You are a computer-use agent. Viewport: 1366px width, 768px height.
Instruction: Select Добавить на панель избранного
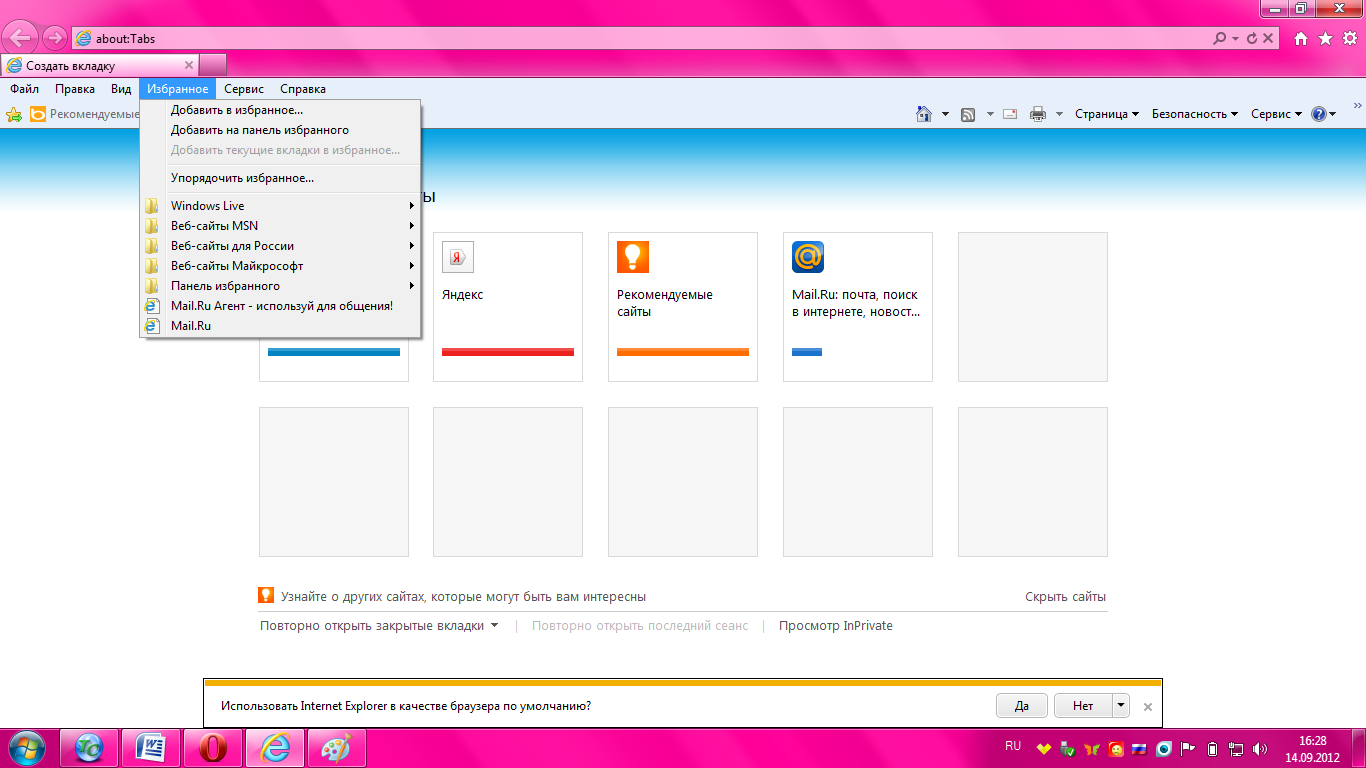(281, 130)
